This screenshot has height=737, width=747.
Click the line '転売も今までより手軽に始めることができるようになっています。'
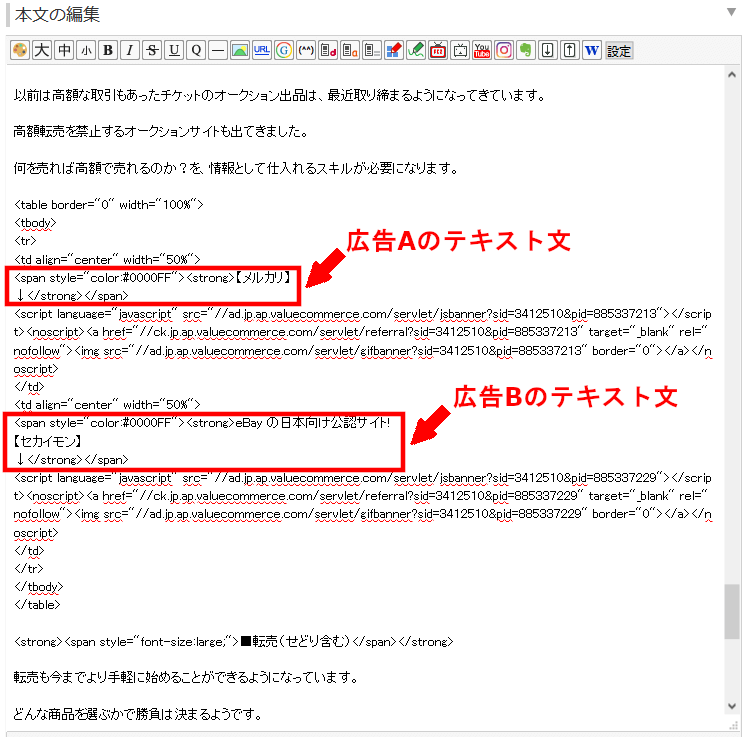[186, 677]
